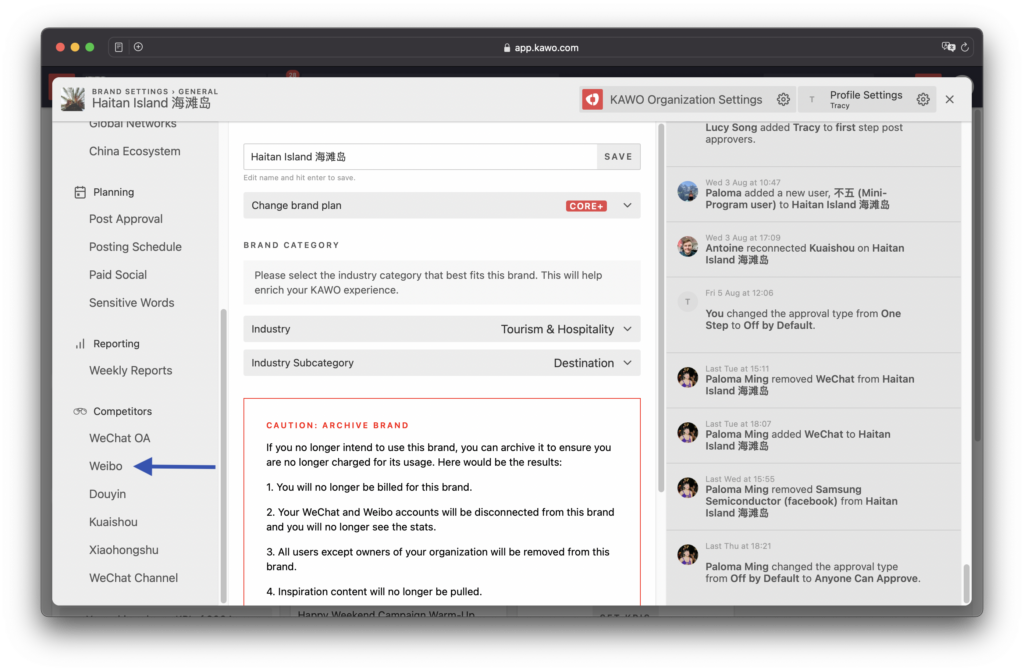Click KAWO Organization Settings button

[686, 99]
